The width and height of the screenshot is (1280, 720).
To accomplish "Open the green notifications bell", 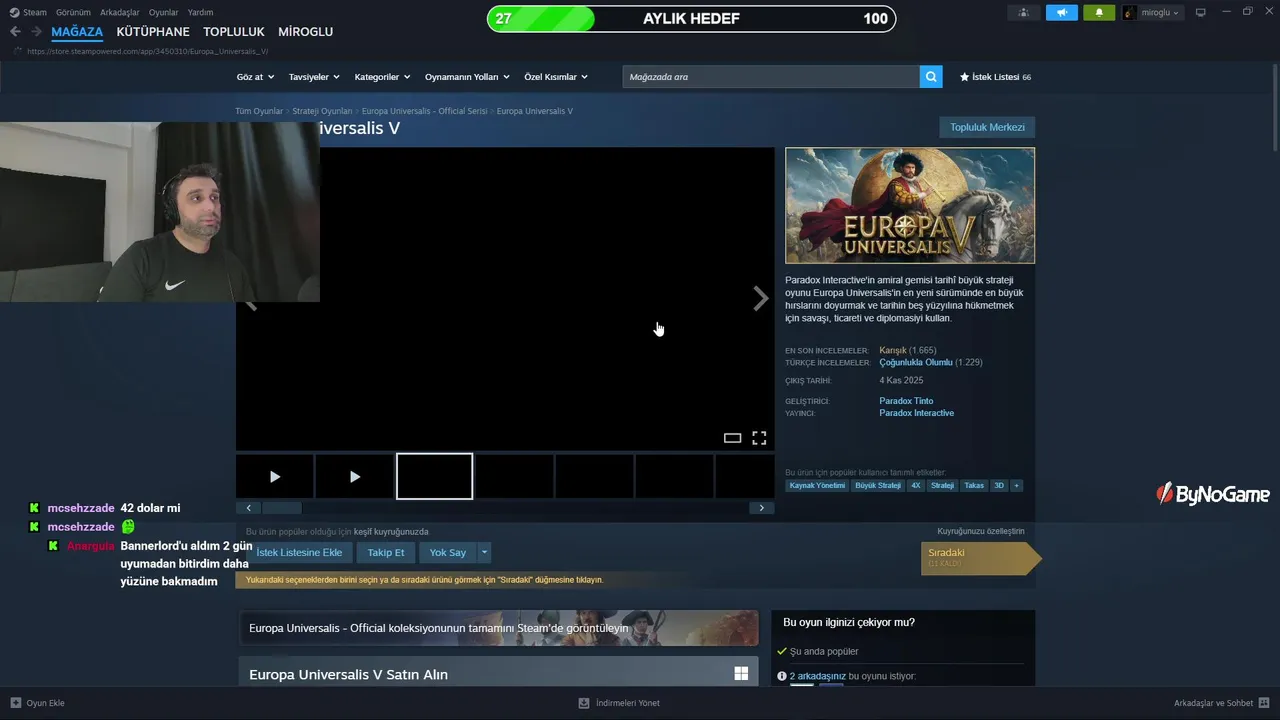I will (x=1099, y=12).
